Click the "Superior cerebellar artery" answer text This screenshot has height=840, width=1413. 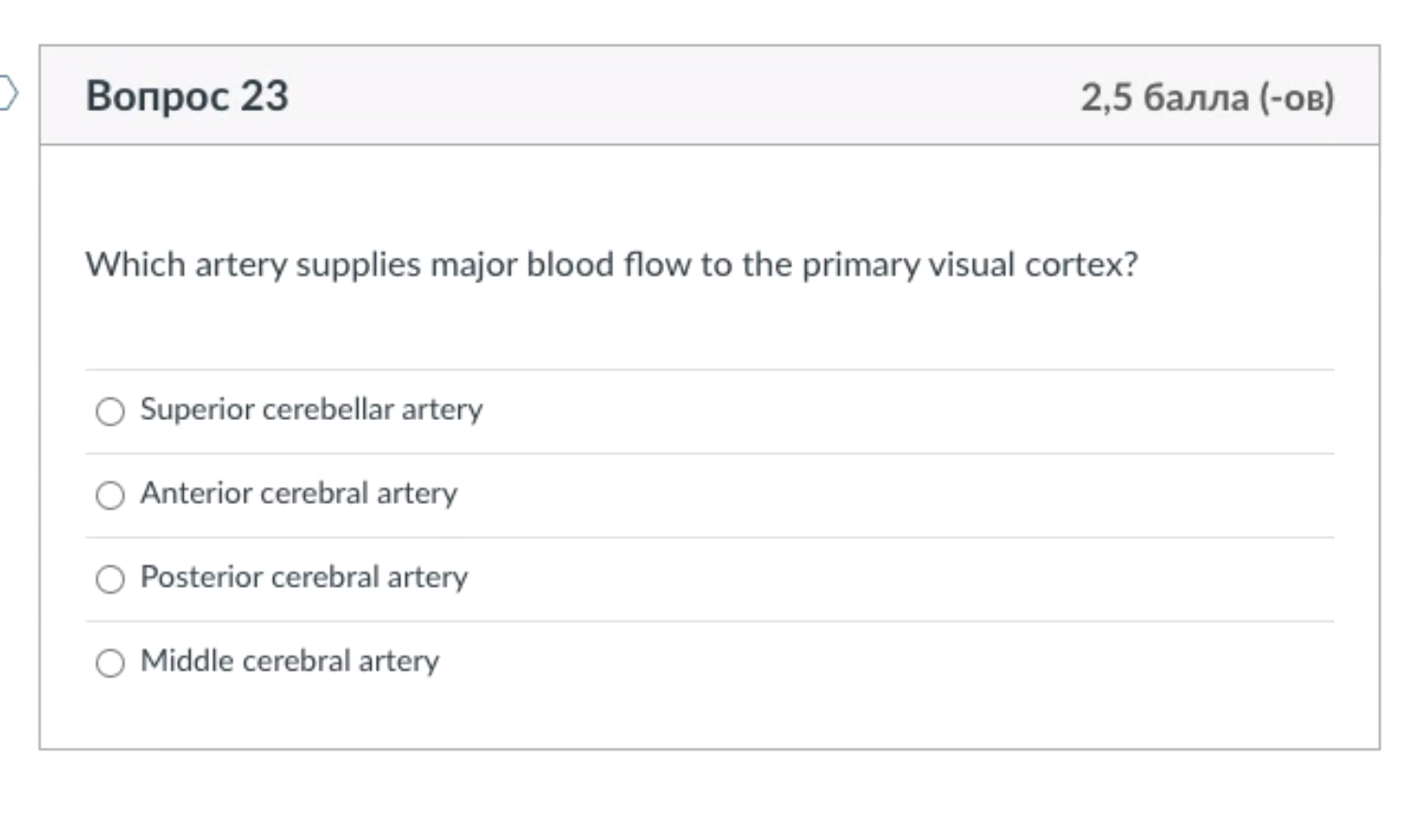[311, 410]
